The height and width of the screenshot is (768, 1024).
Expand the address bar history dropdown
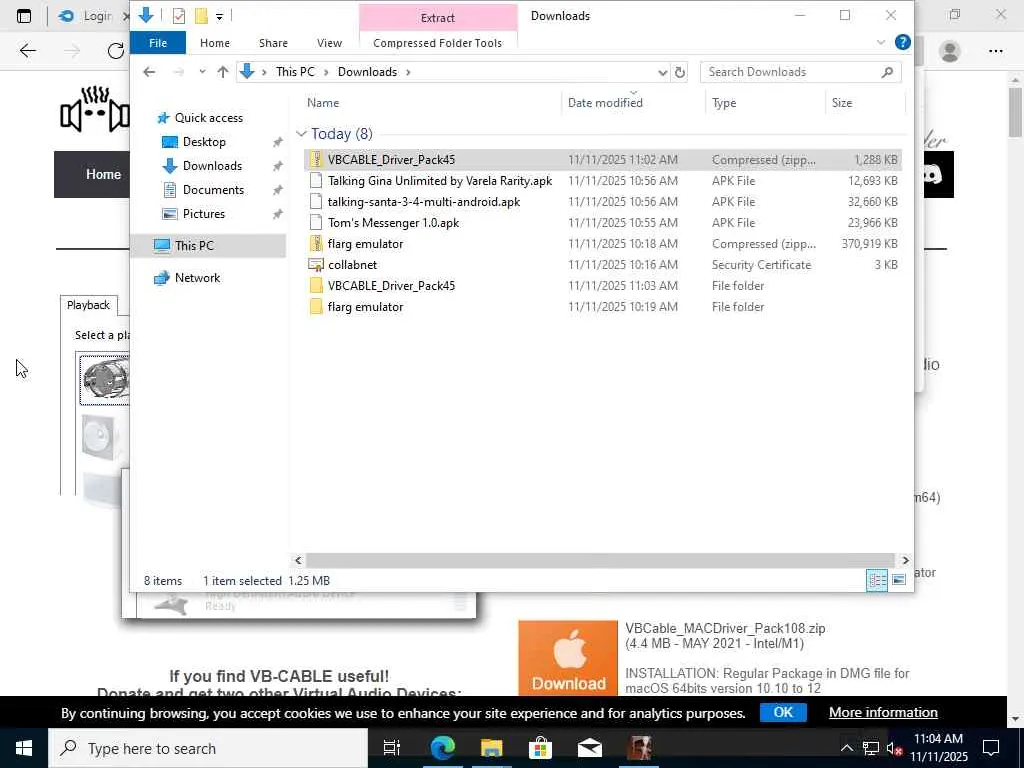(662, 72)
